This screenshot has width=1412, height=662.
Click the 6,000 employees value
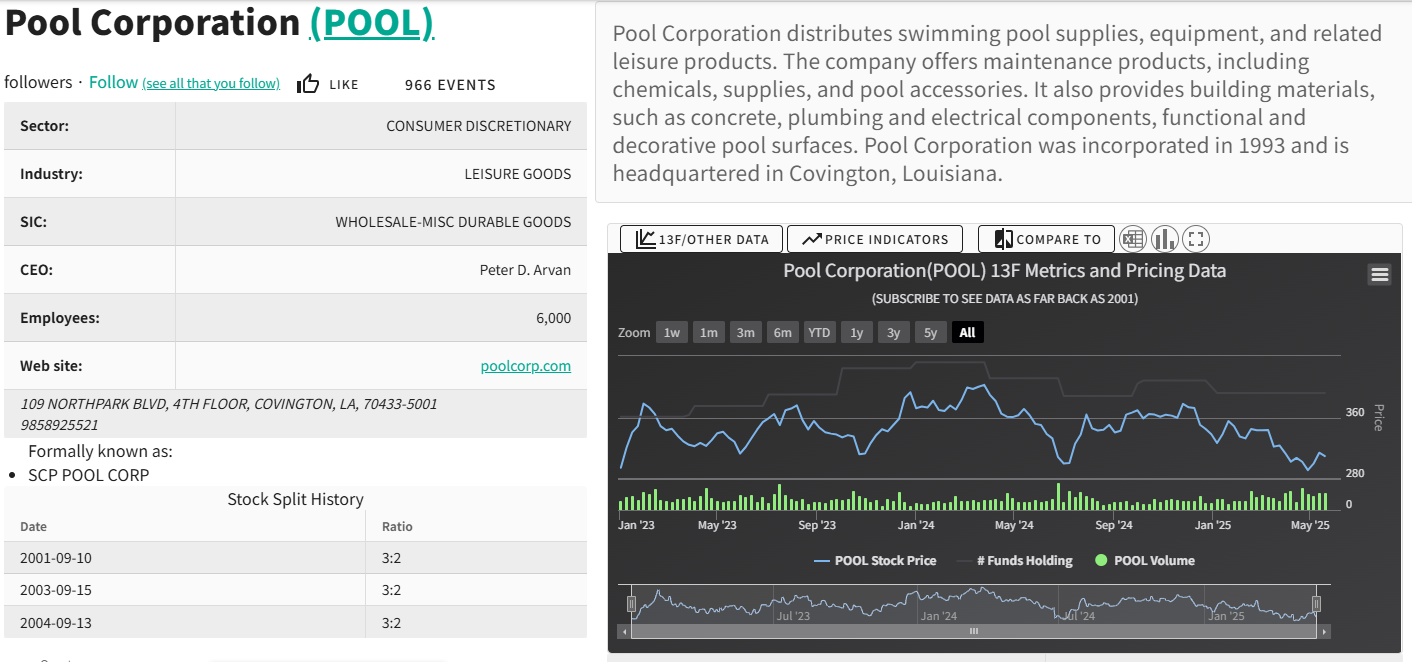click(554, 318)
